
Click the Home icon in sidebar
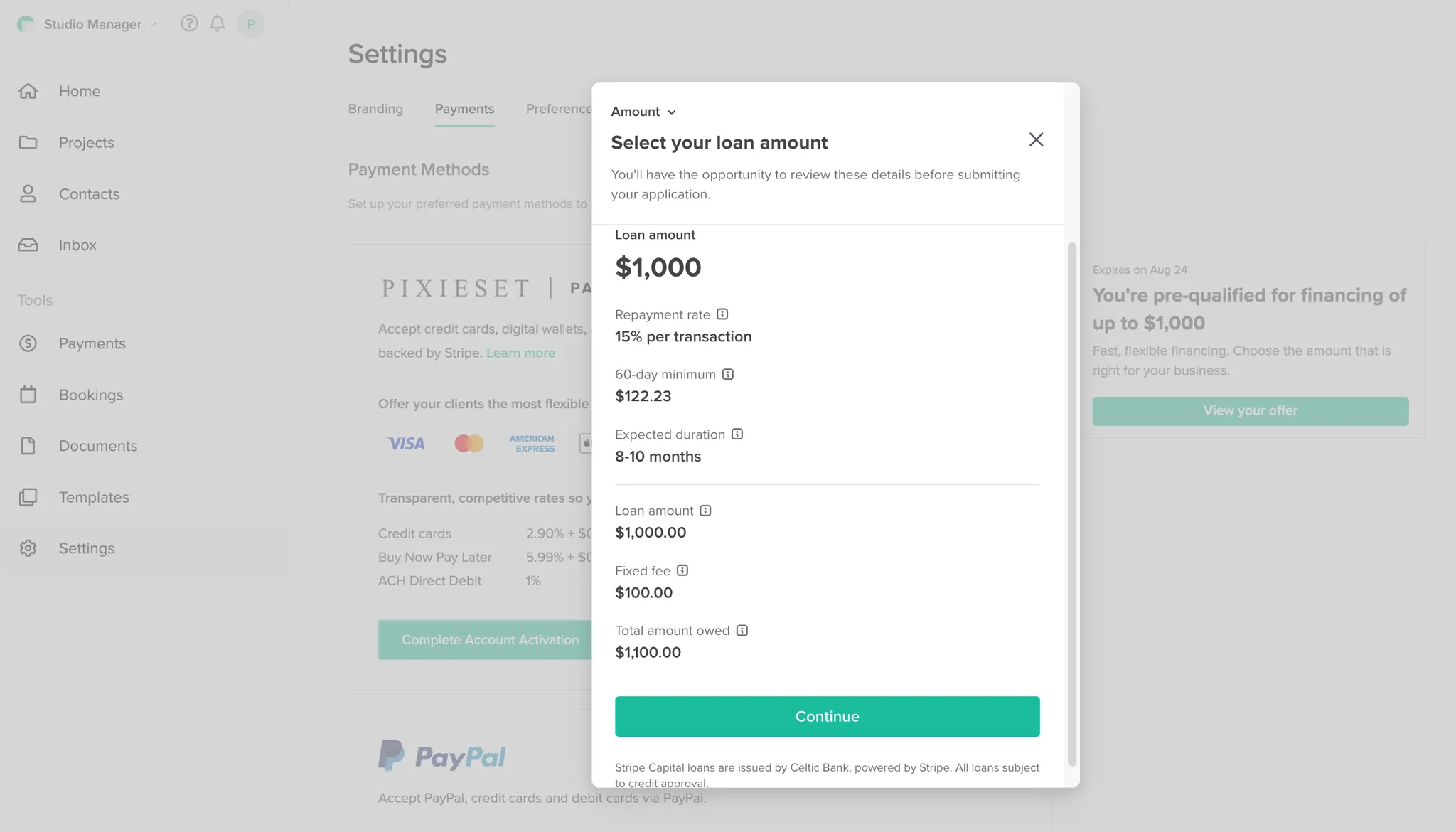tap(28, 91)
